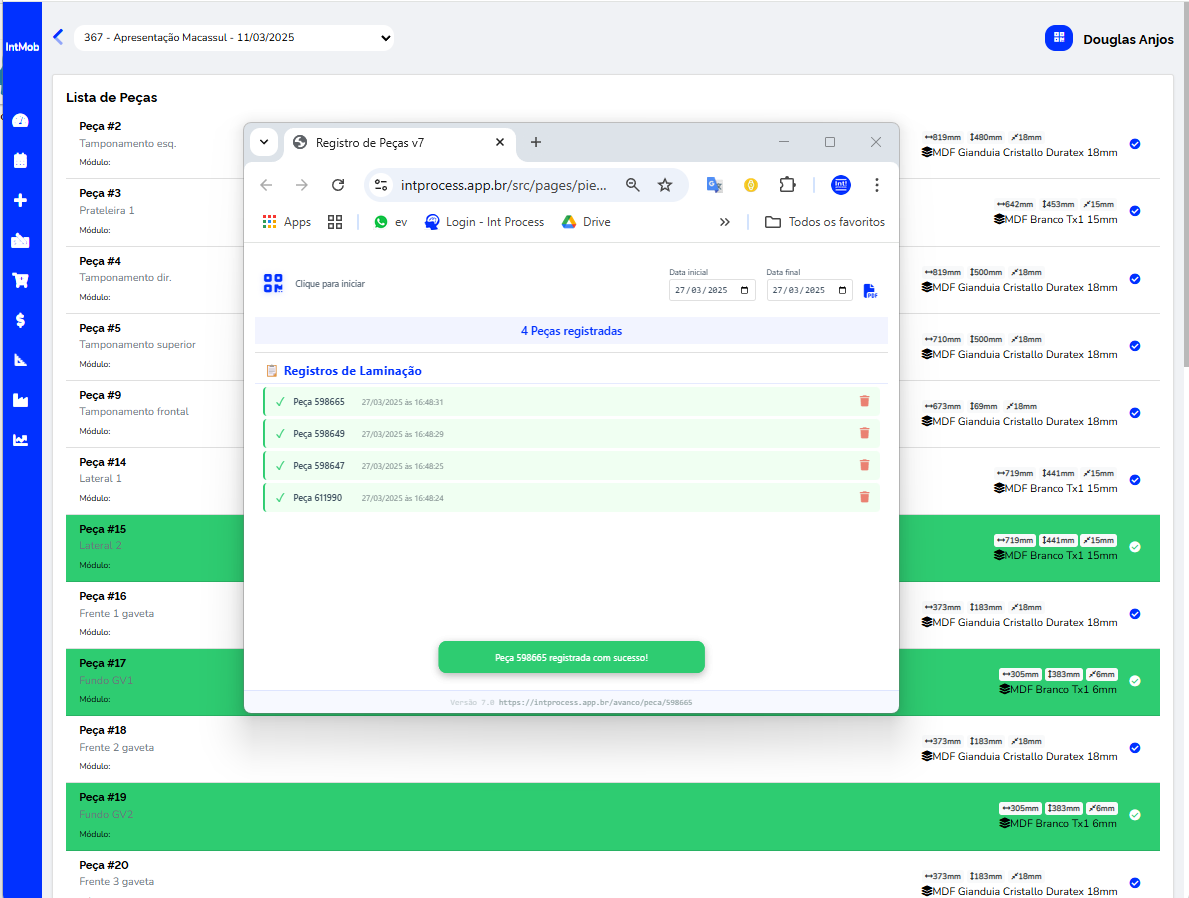This screenshot has height=898, width=1189.
Task: Click the browser address bar URL
Action: (x=503, y=185)
